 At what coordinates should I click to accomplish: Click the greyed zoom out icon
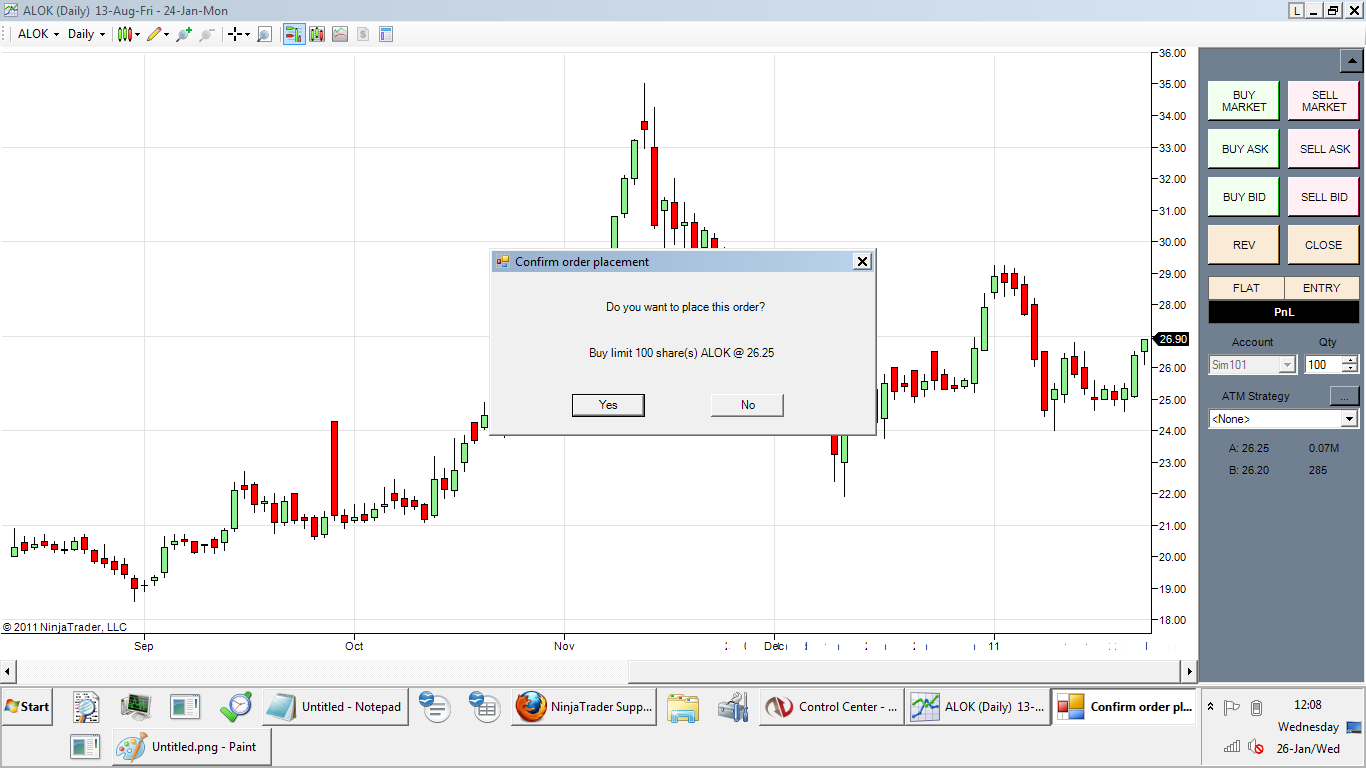tap(207, 34)
